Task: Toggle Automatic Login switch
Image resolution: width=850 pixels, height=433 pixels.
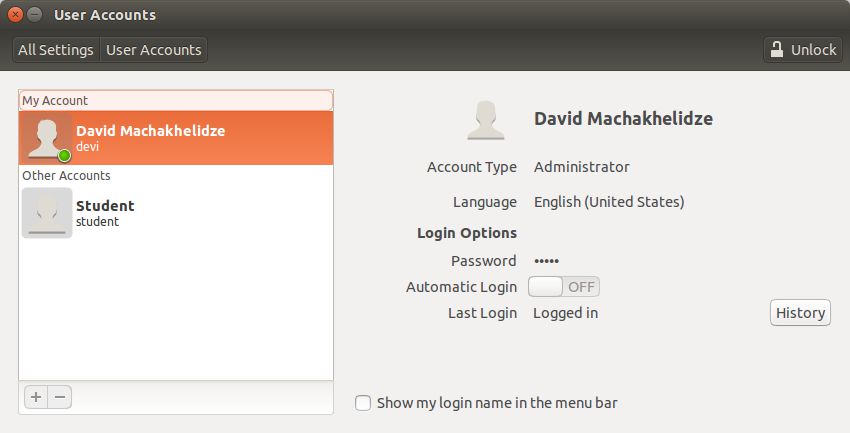Action: (564, 287)
